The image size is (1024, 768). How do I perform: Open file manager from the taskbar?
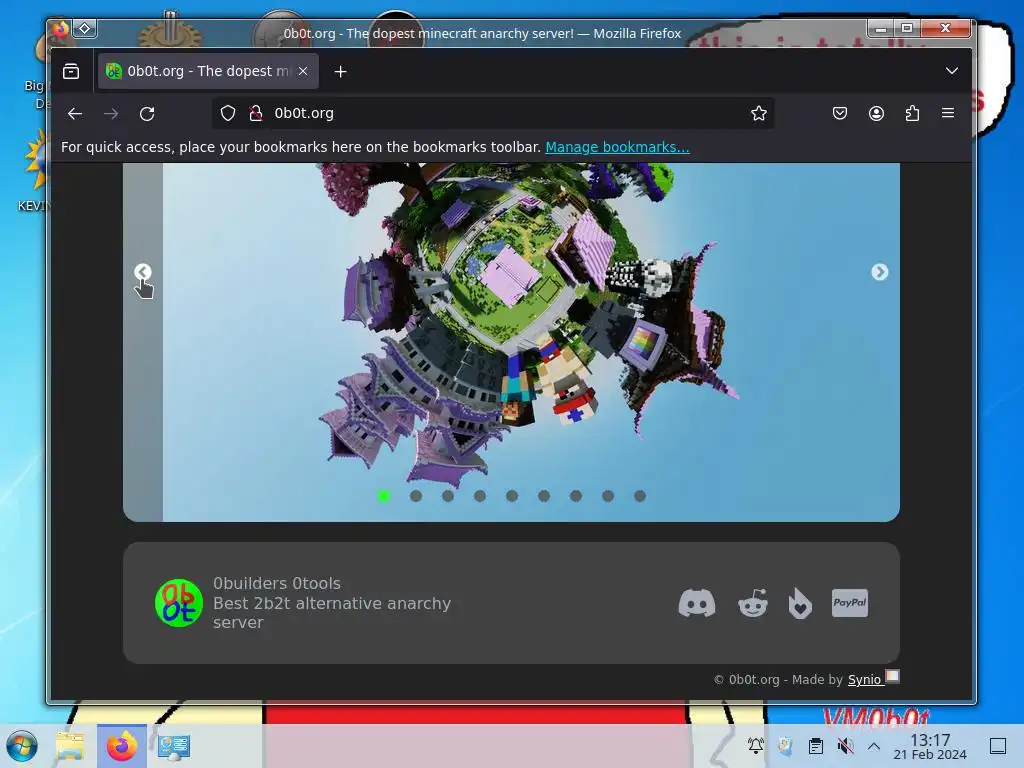[x=70, y=746]
